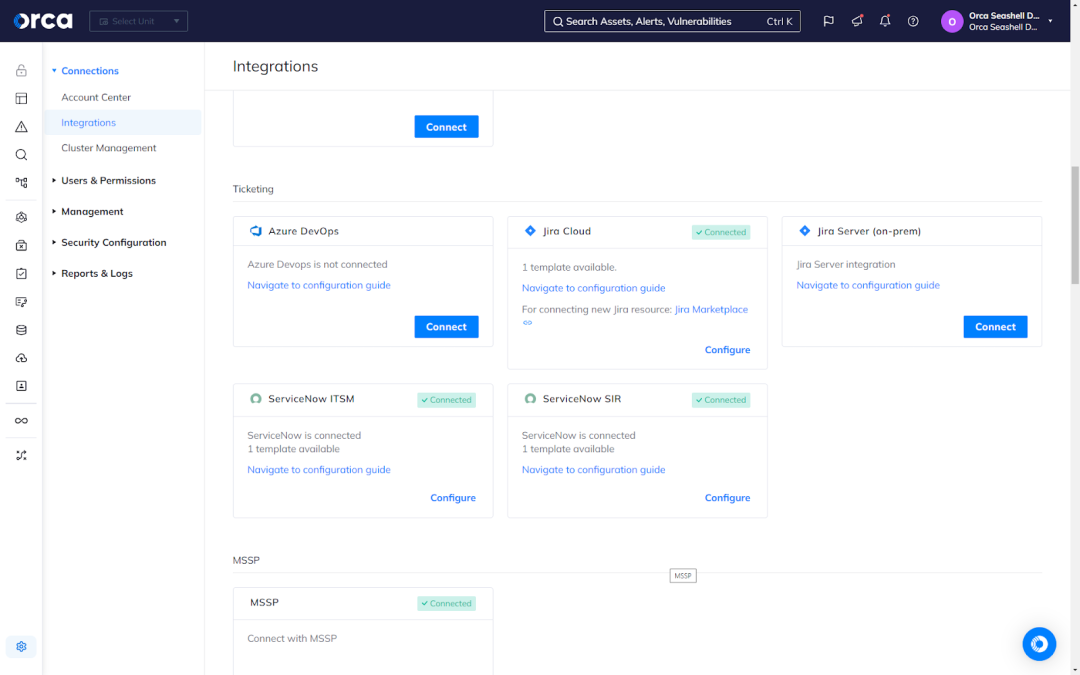Click the search assets input field

[672, 21]
